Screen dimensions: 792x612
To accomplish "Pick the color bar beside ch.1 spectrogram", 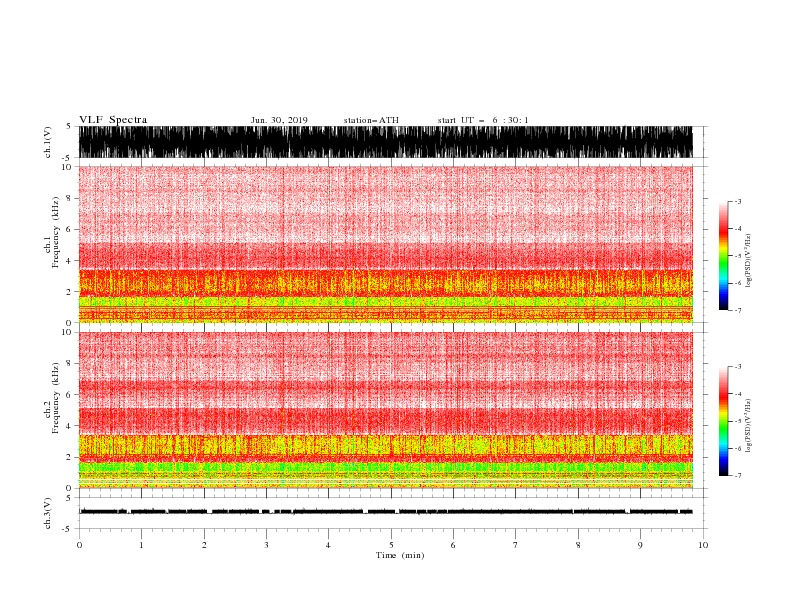I will tap(723, 256).
